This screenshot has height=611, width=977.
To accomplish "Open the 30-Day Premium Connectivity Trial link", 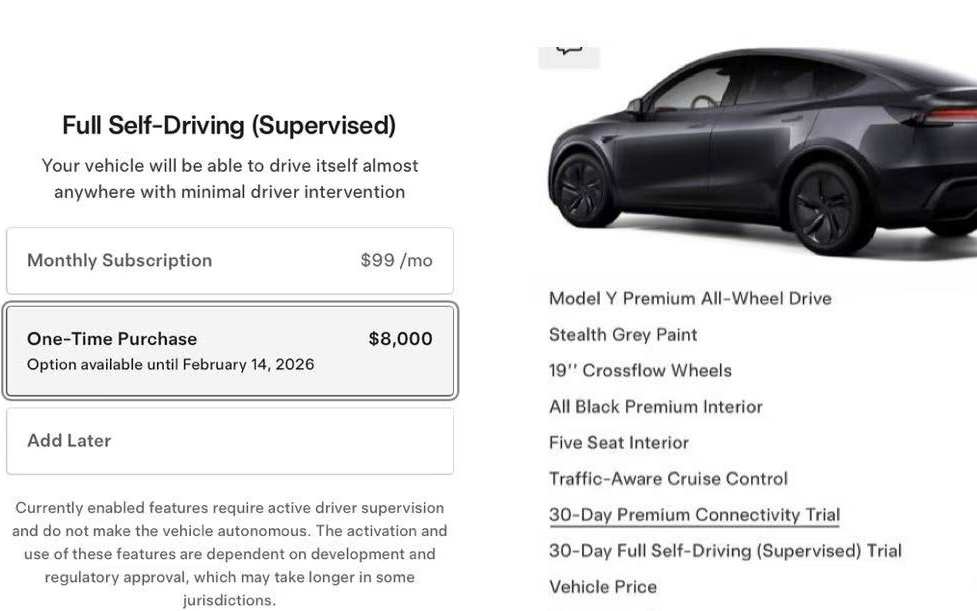I will (694, 515).
